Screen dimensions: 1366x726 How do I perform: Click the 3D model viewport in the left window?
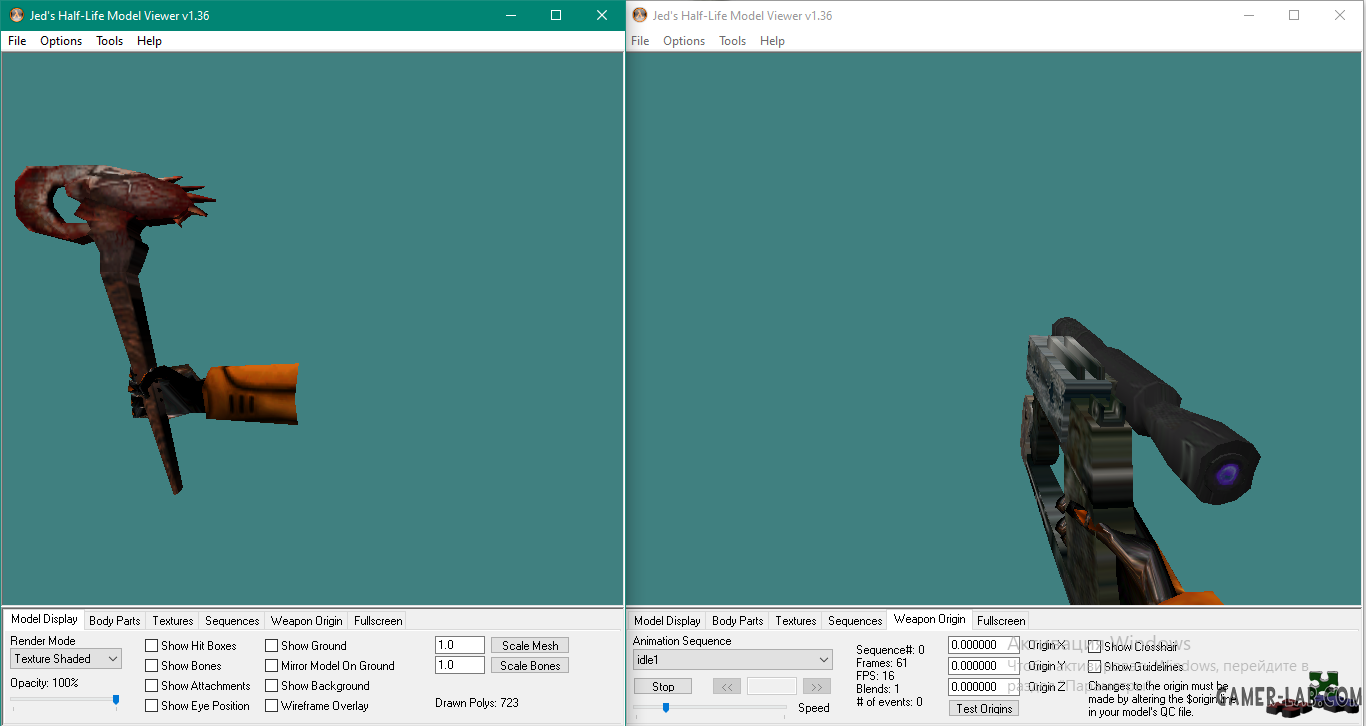(x=312, y=328)
